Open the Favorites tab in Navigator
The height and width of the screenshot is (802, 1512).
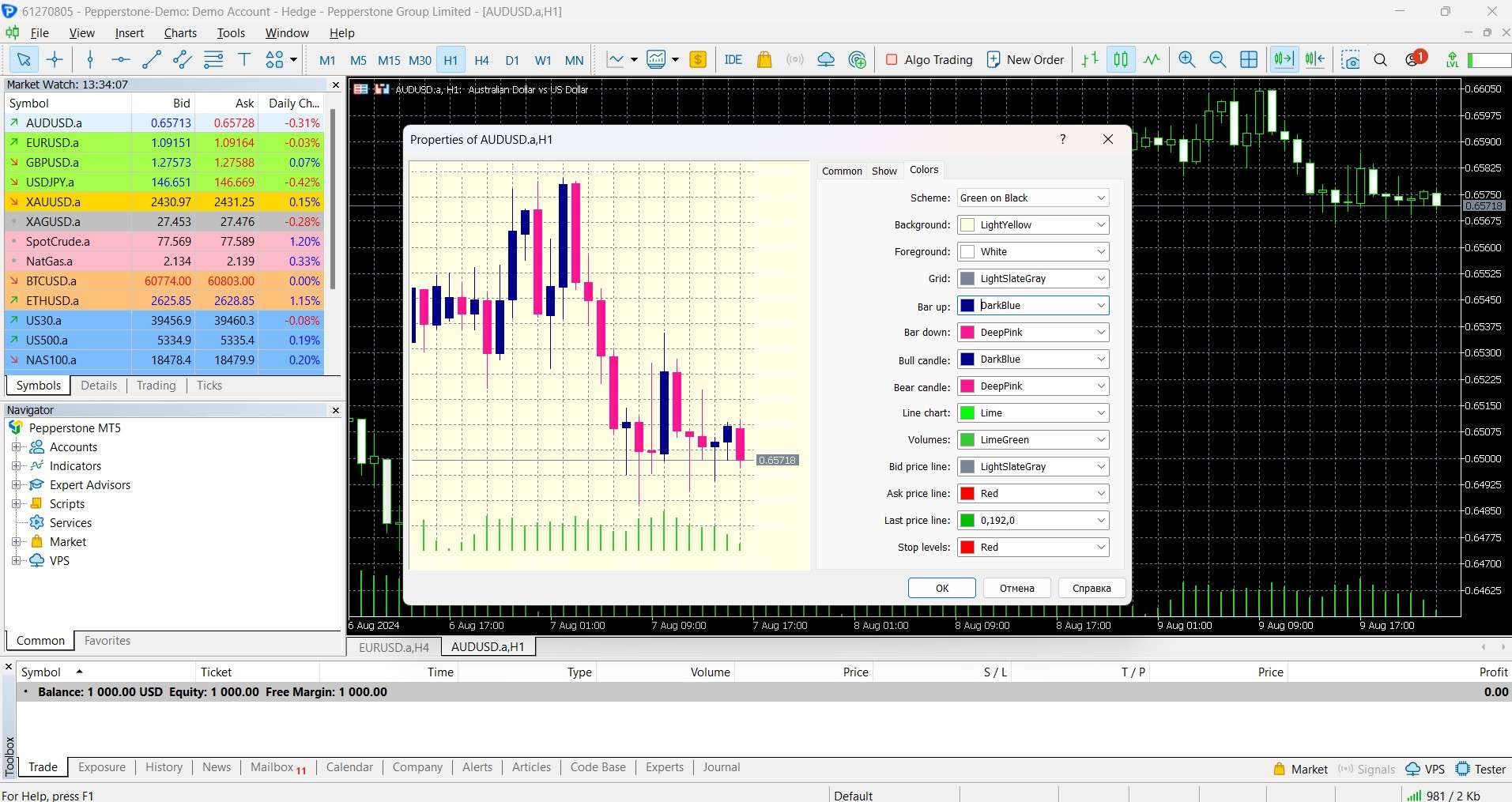tap(107, 641)
